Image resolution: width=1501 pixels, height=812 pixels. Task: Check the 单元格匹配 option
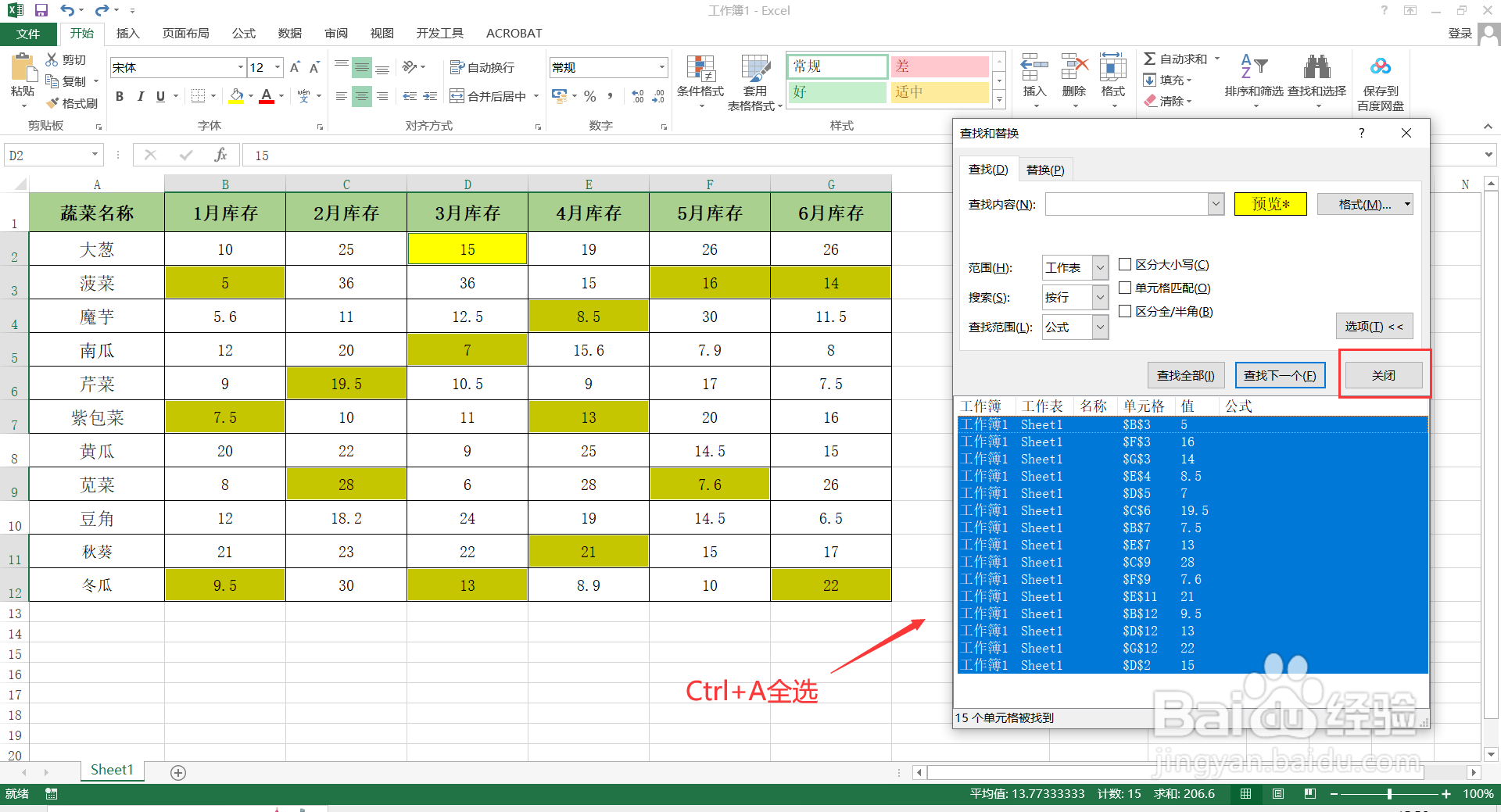click(1126, 288)
